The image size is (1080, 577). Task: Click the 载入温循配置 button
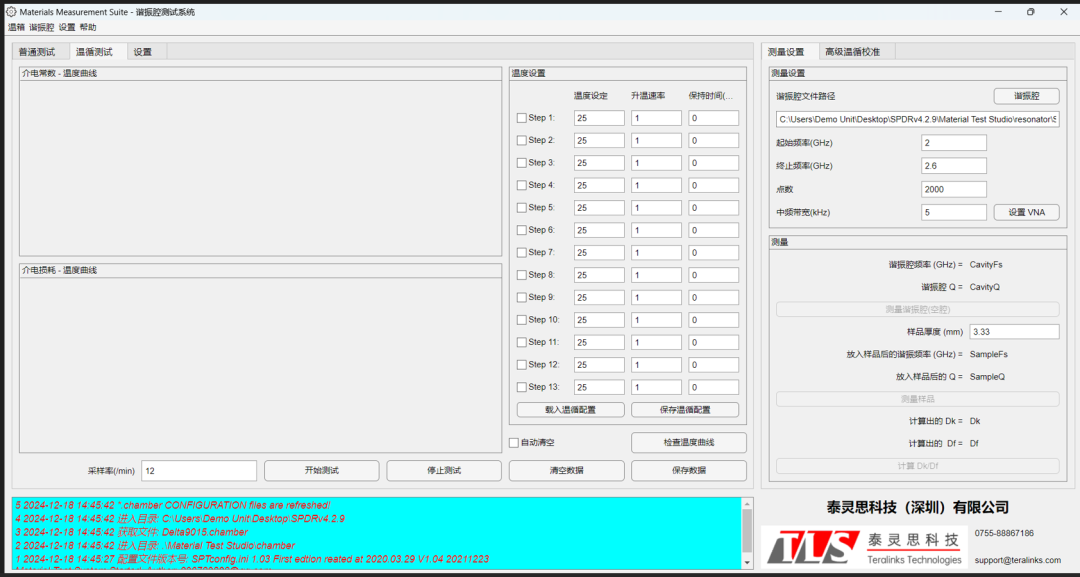point(570,410)
